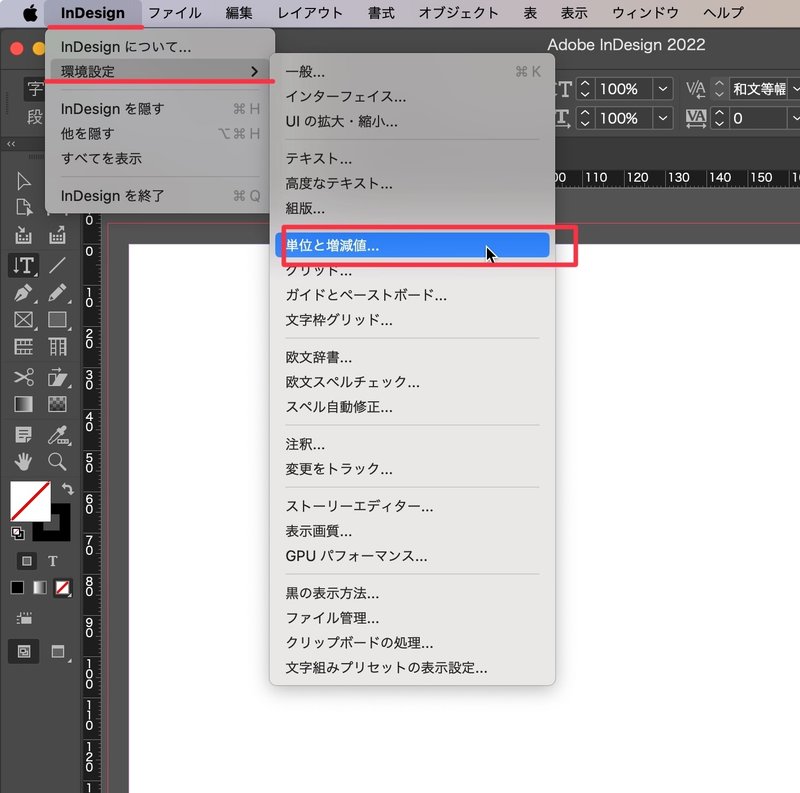800x793 pixels.
Task: Reset to default fill and stroke
Action: [17, 533]
